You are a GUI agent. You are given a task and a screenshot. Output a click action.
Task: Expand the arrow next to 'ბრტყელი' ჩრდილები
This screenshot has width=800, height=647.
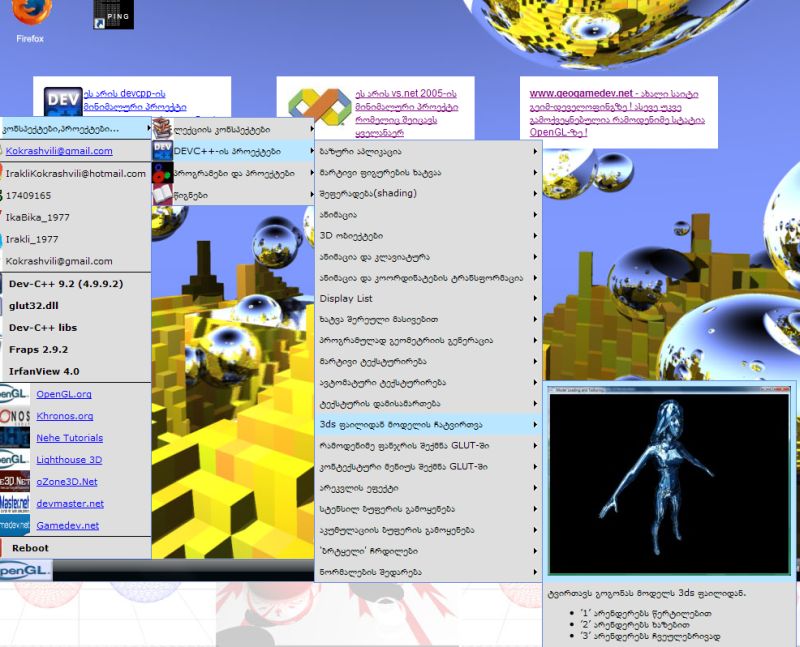[x=535, y=551]
